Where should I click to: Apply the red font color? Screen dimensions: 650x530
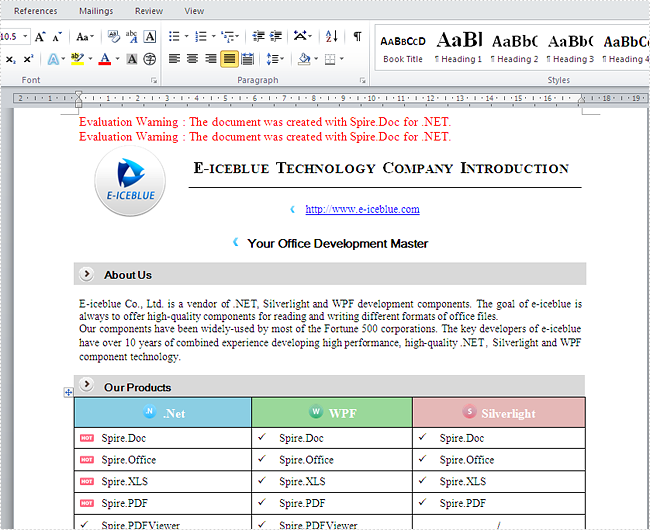click(105, 59)
